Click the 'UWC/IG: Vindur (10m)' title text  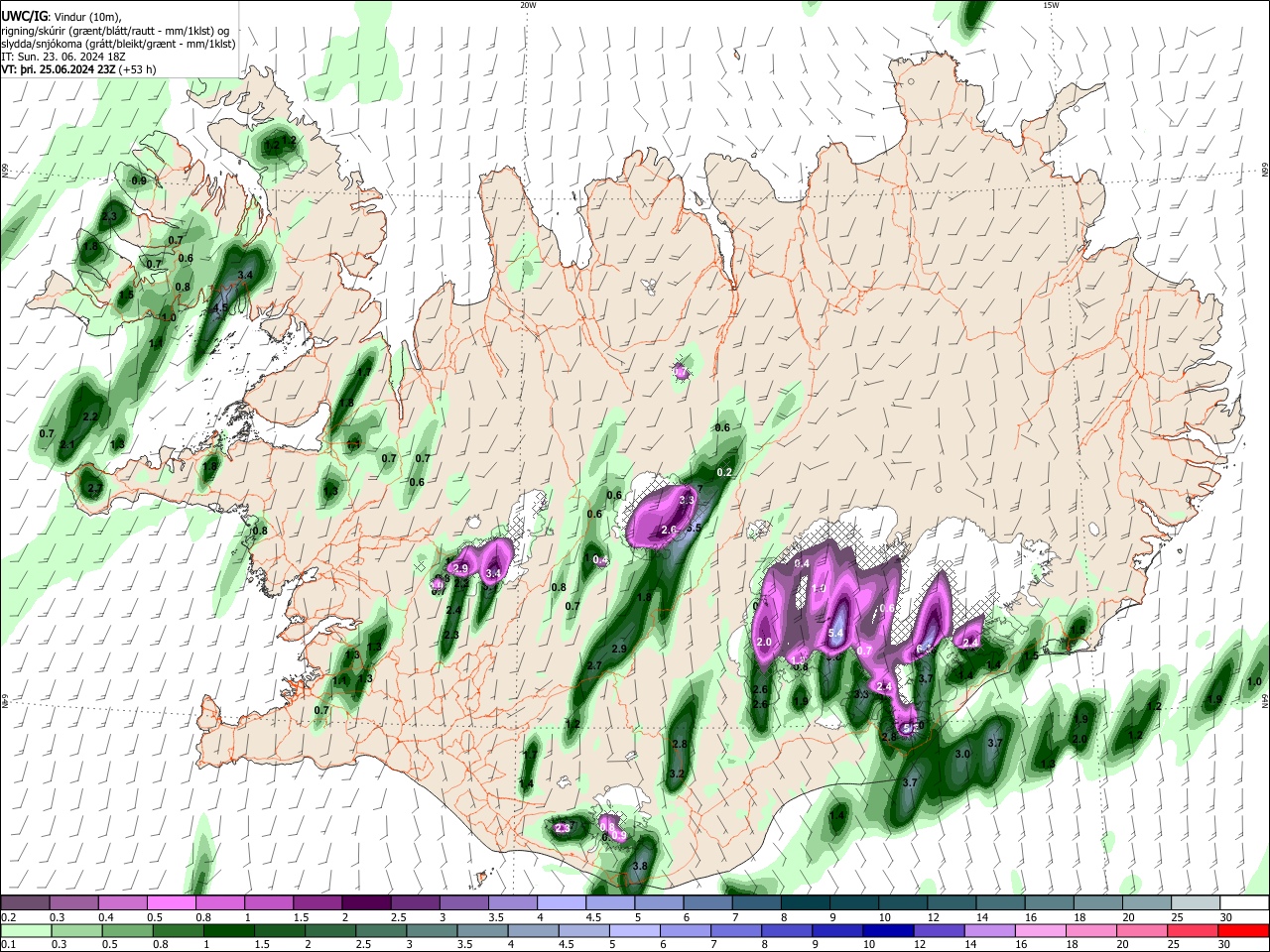click(61, 17)
